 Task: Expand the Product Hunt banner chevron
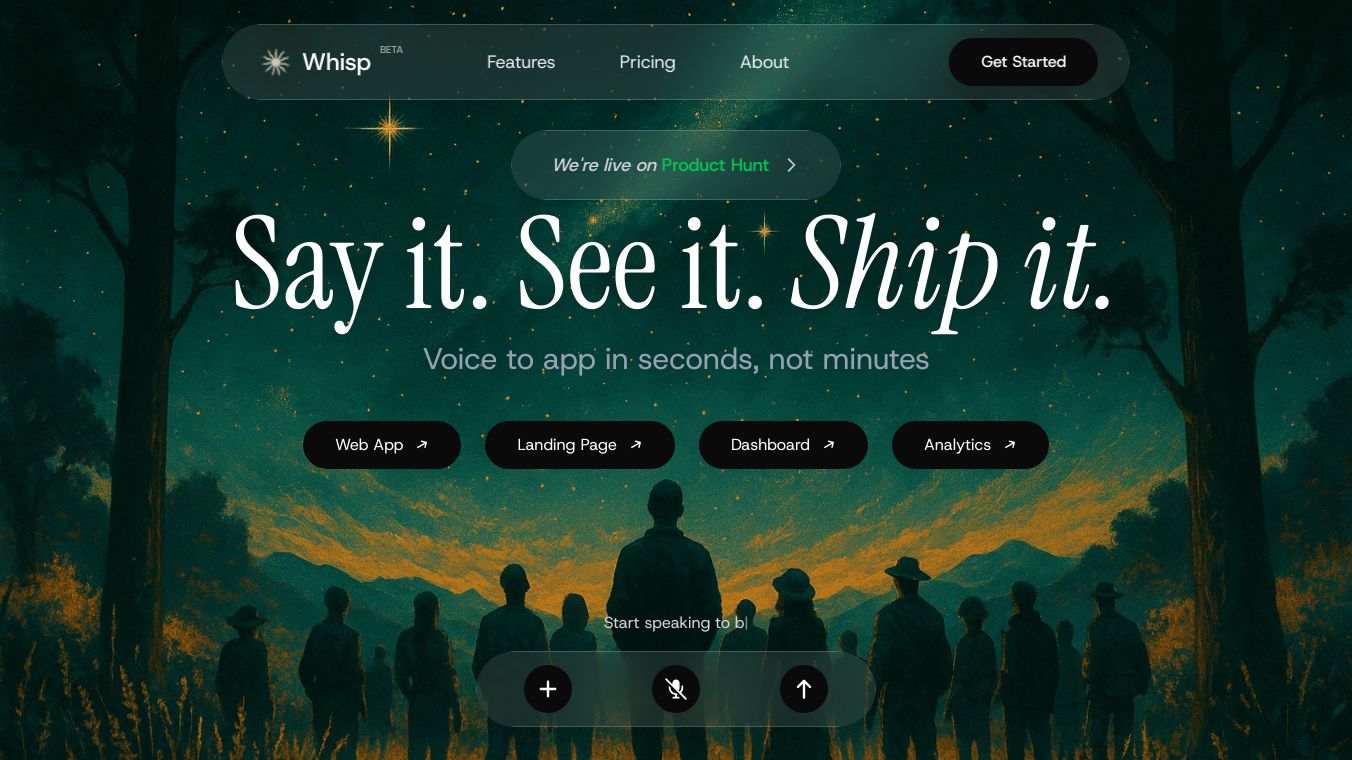tap(791, 165)
